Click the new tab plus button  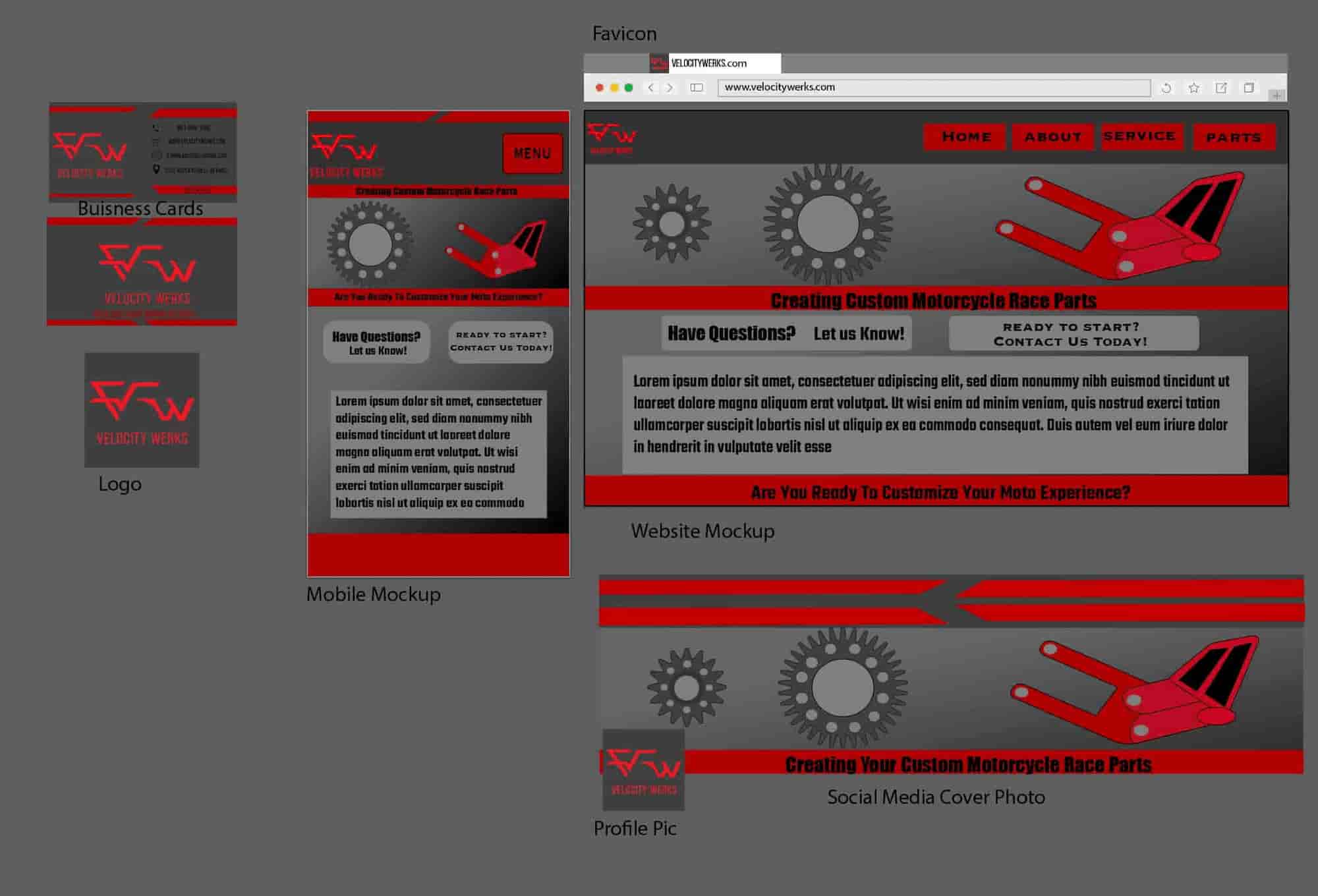(x=1276, y=96)
